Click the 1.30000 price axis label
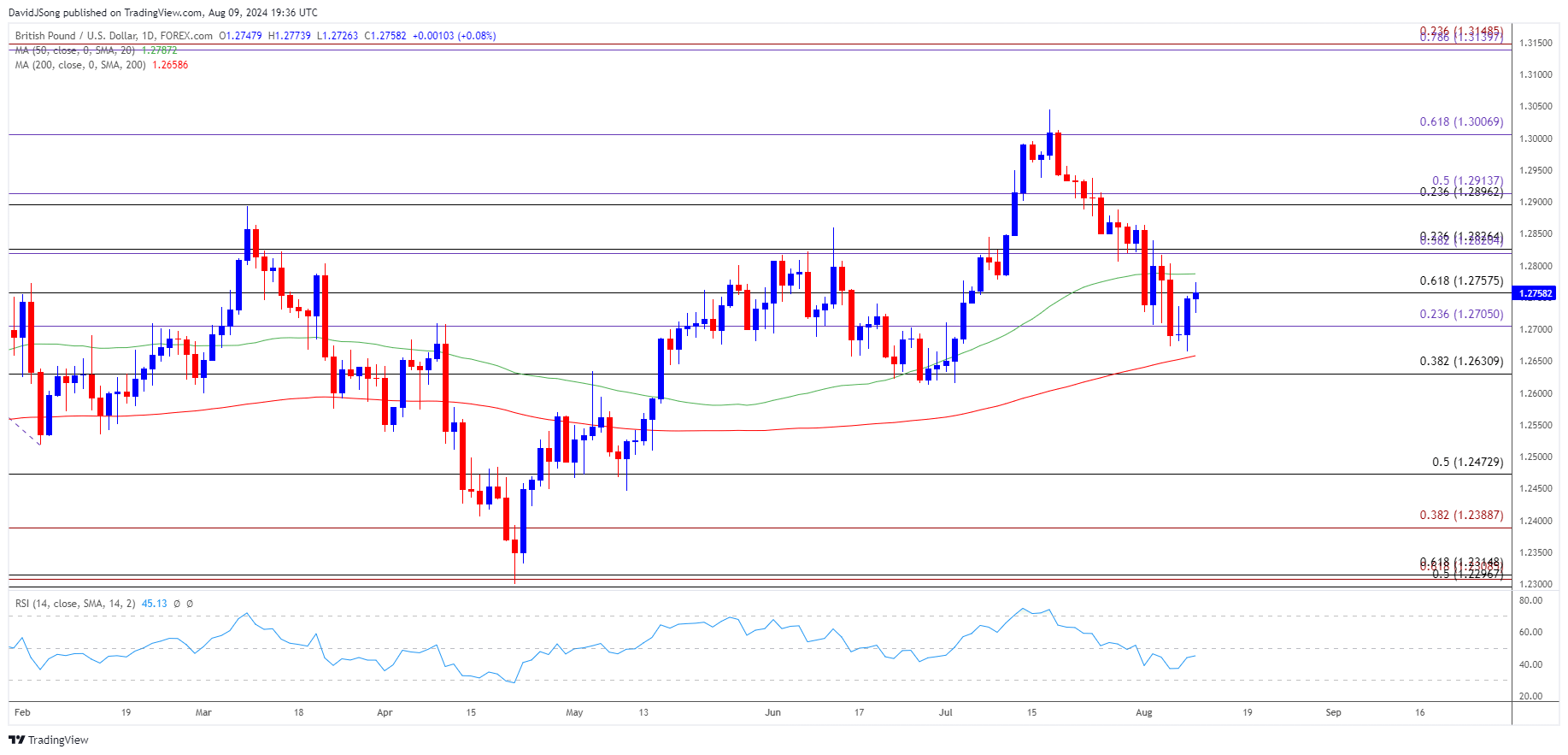 (1536, 139)
